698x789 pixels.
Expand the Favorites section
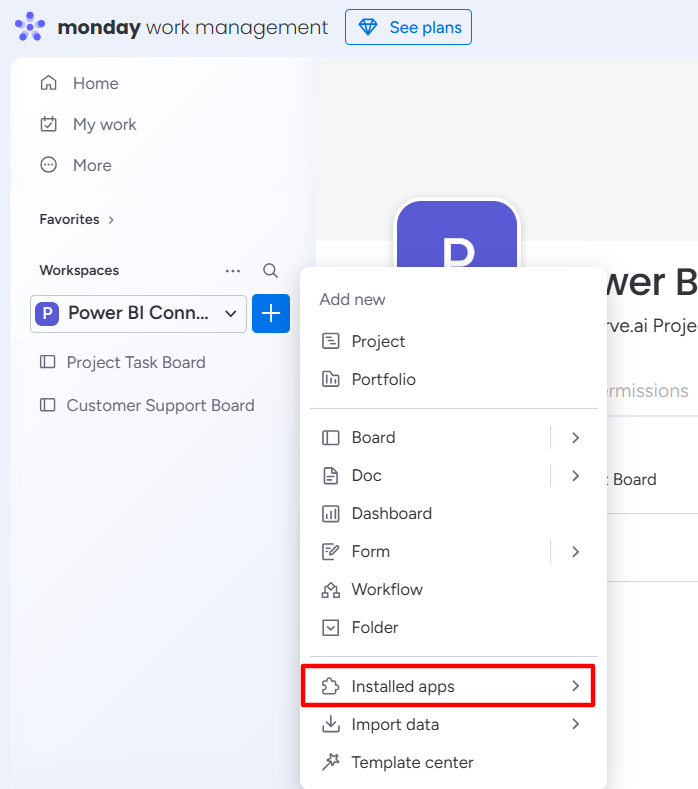tap(76, 219)
